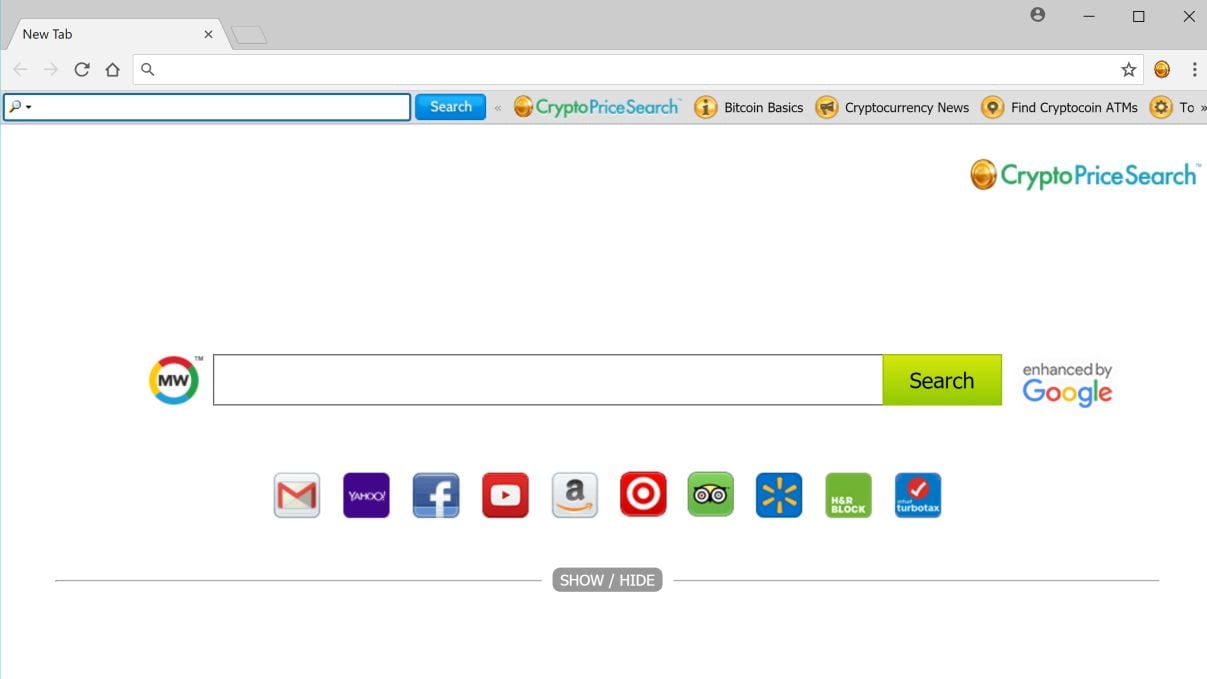Open the Find Cryptocoin ATMs link
This screenshot has width=1207, height=679.
tap(1060, 107)
